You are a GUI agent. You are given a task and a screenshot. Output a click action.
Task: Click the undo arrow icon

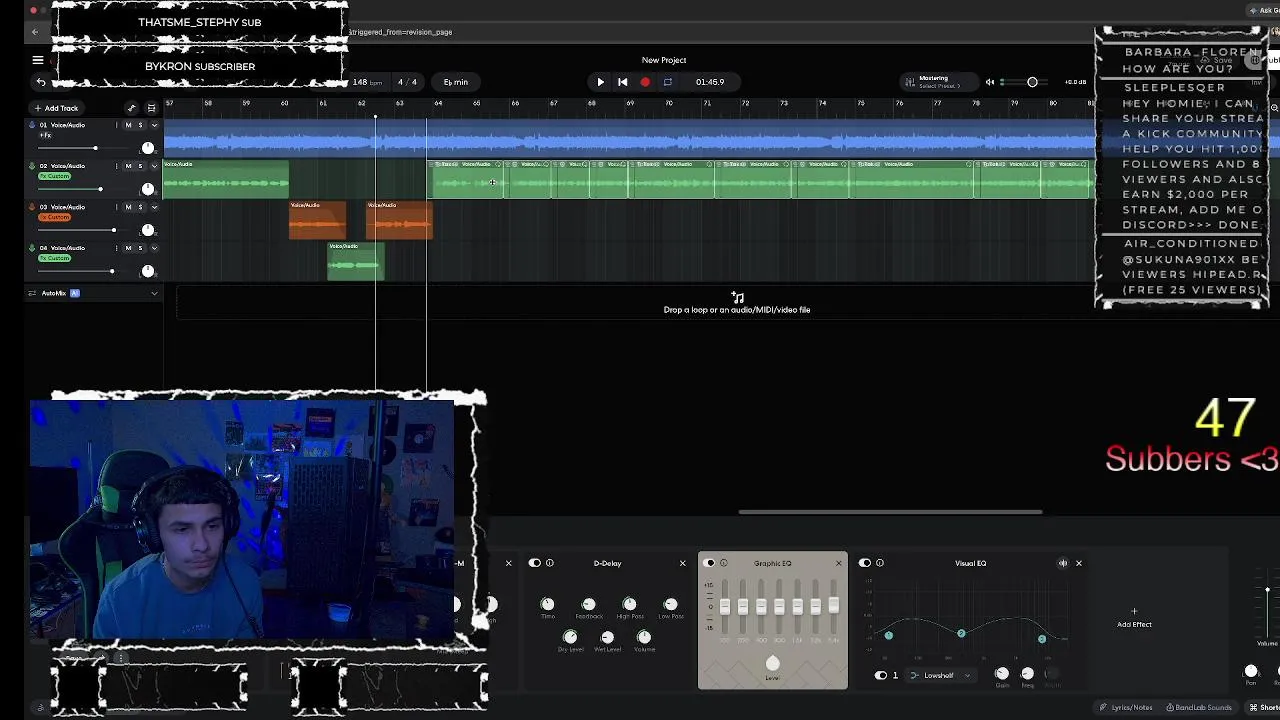pyautogui.click(x=41, y=82)
